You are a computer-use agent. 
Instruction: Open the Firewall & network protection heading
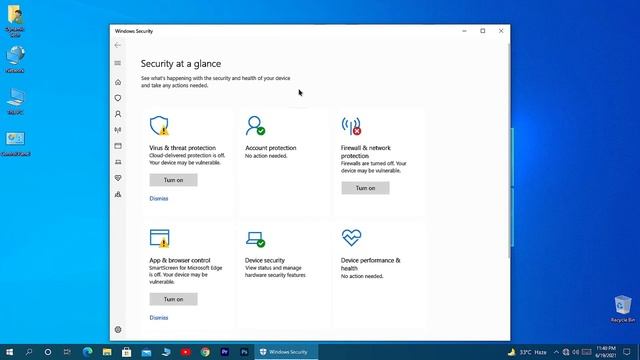[366, 152]
